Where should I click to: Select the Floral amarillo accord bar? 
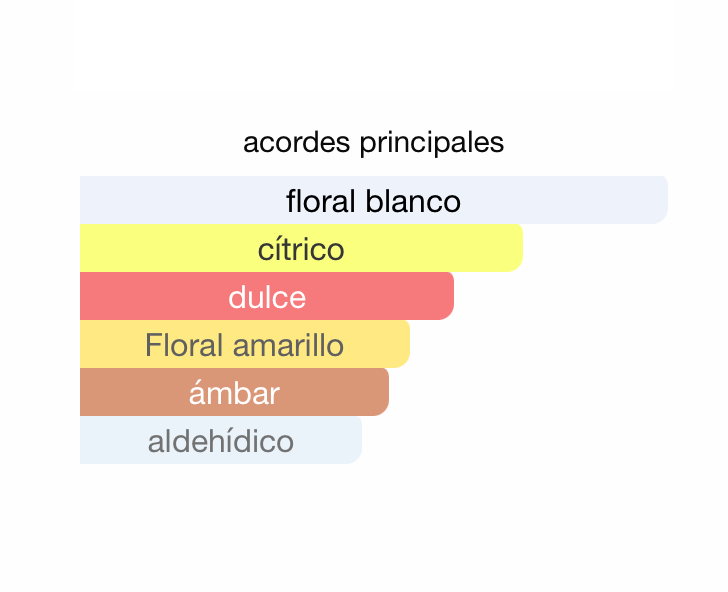point(245,344)
